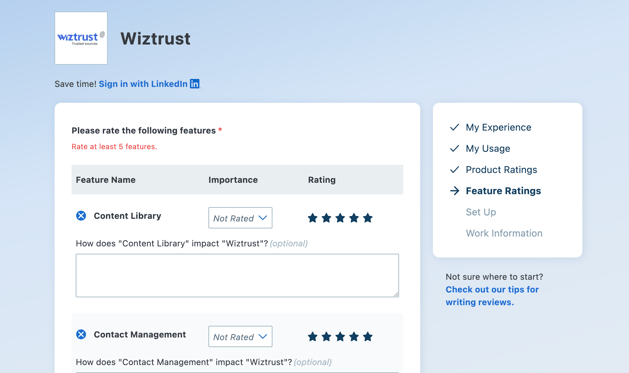Screen dimensions: 629x373
Task: Click the Content Library feature name
Action: click(127, 216)
